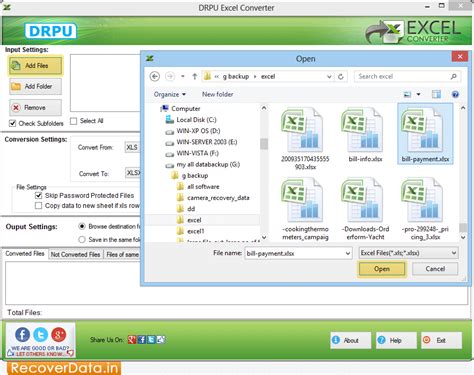Image resolution: width=474 pixels, height=375 pixels.
Task: Click the large Twitter icon
Action: [x=41, y=335]
